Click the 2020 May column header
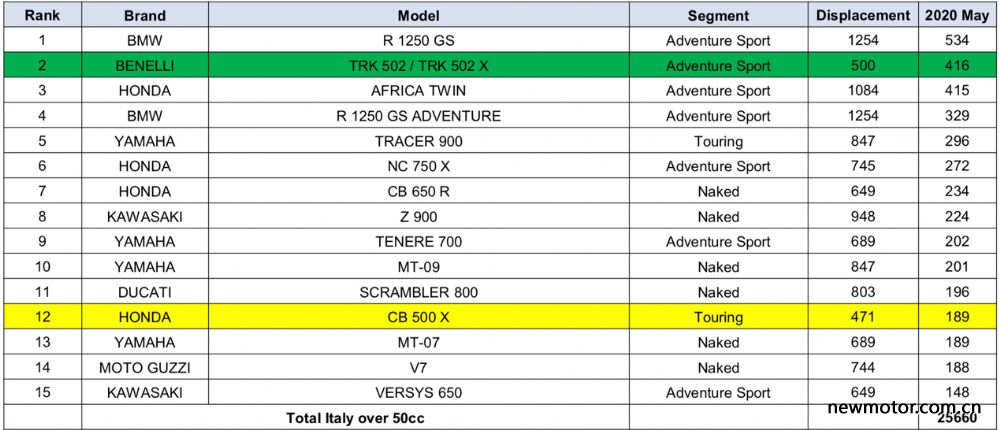 click(x=957, y=15)
